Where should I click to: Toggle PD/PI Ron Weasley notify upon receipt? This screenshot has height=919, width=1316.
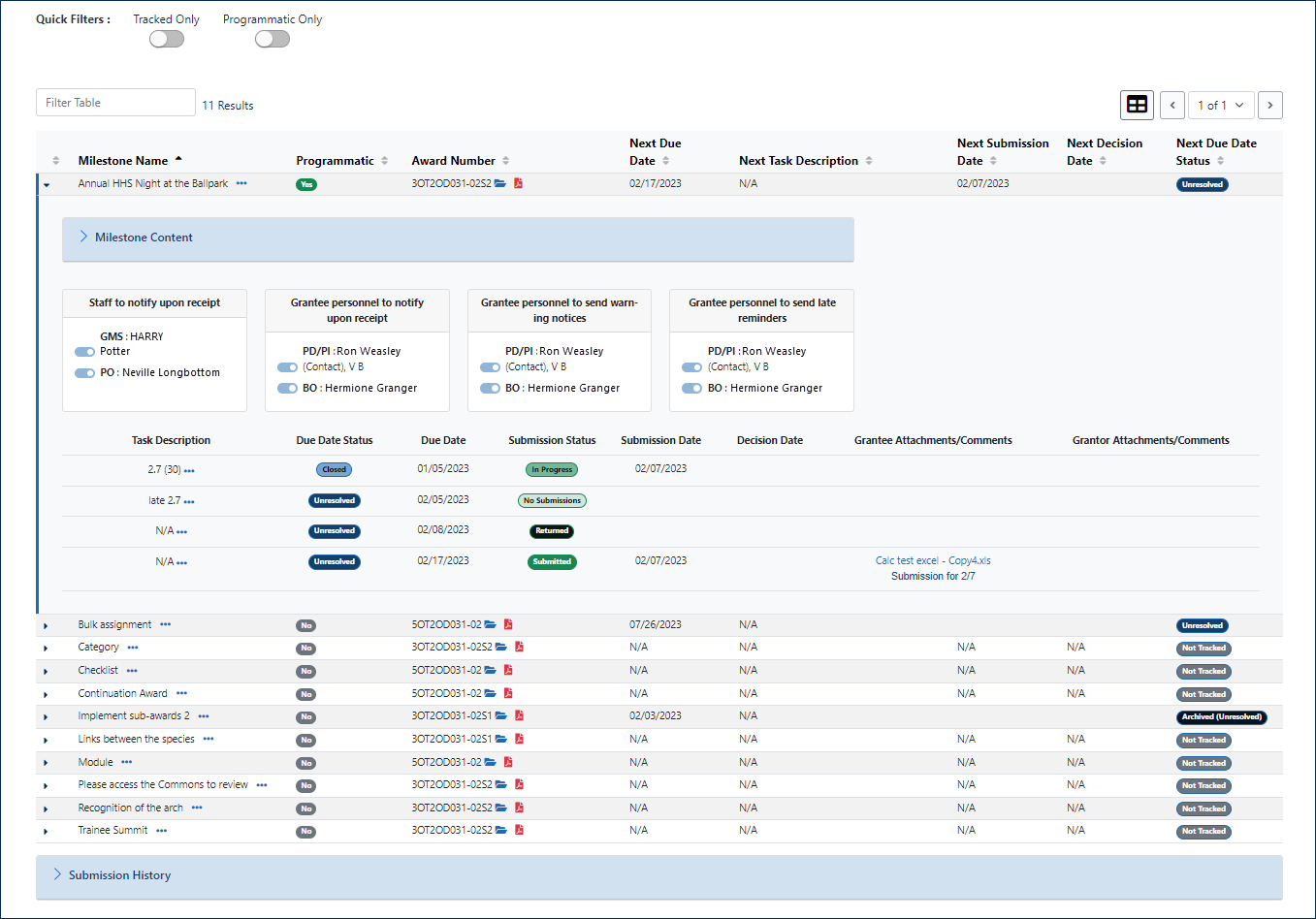(287, 367)
